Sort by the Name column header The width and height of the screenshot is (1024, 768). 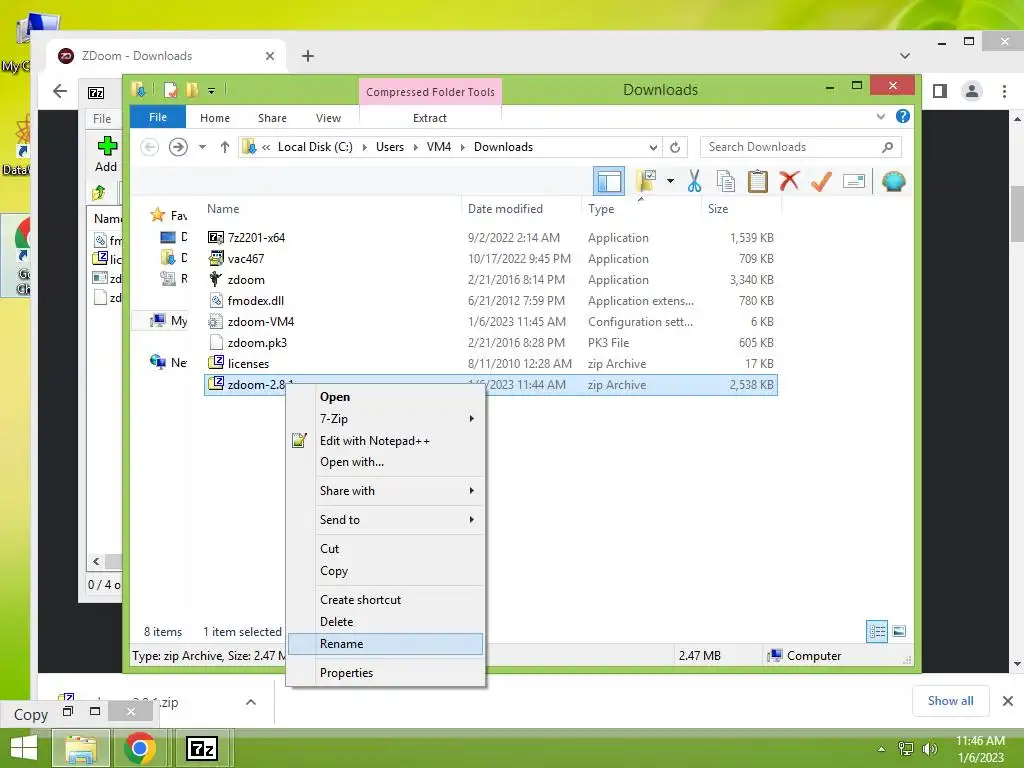[x=223, y=209]
